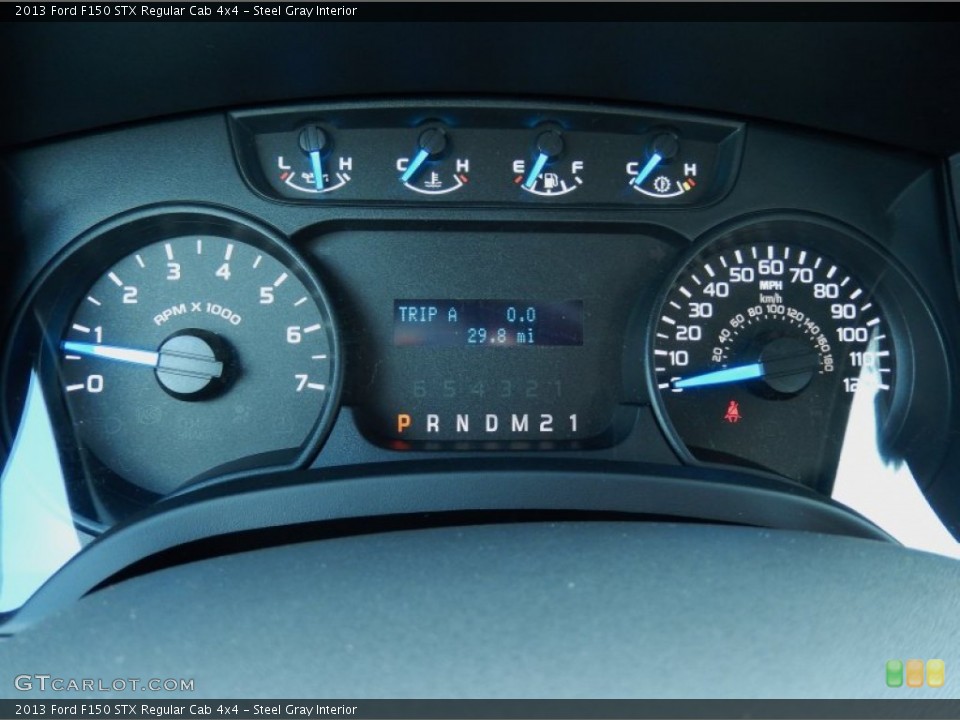Click the highlighted P gear indicator

click(x=403, y=423)
